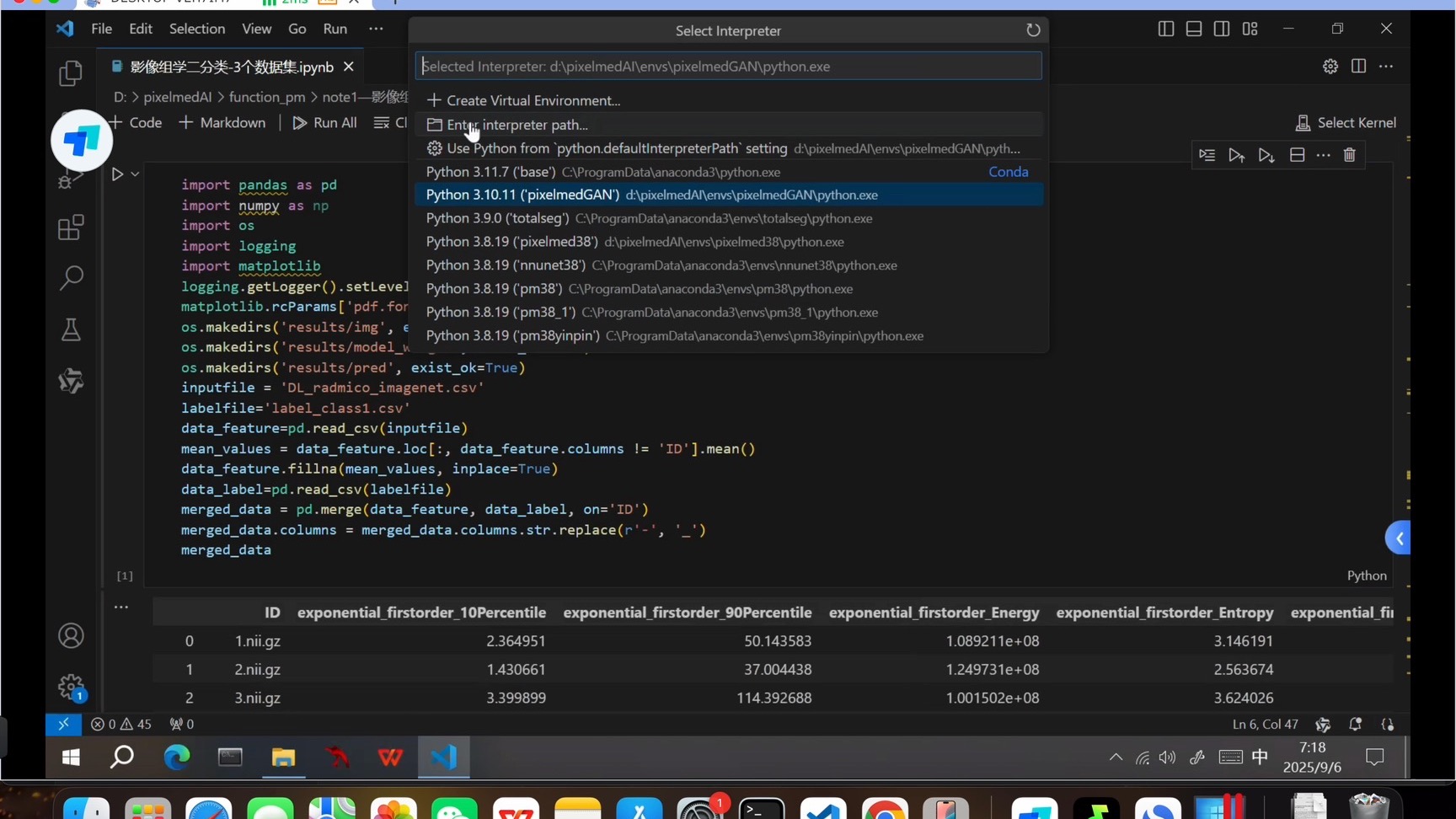Toggle secondary side bar layout icon
The width and height of the screenshot is (1456, 819).
point(1222,29)
